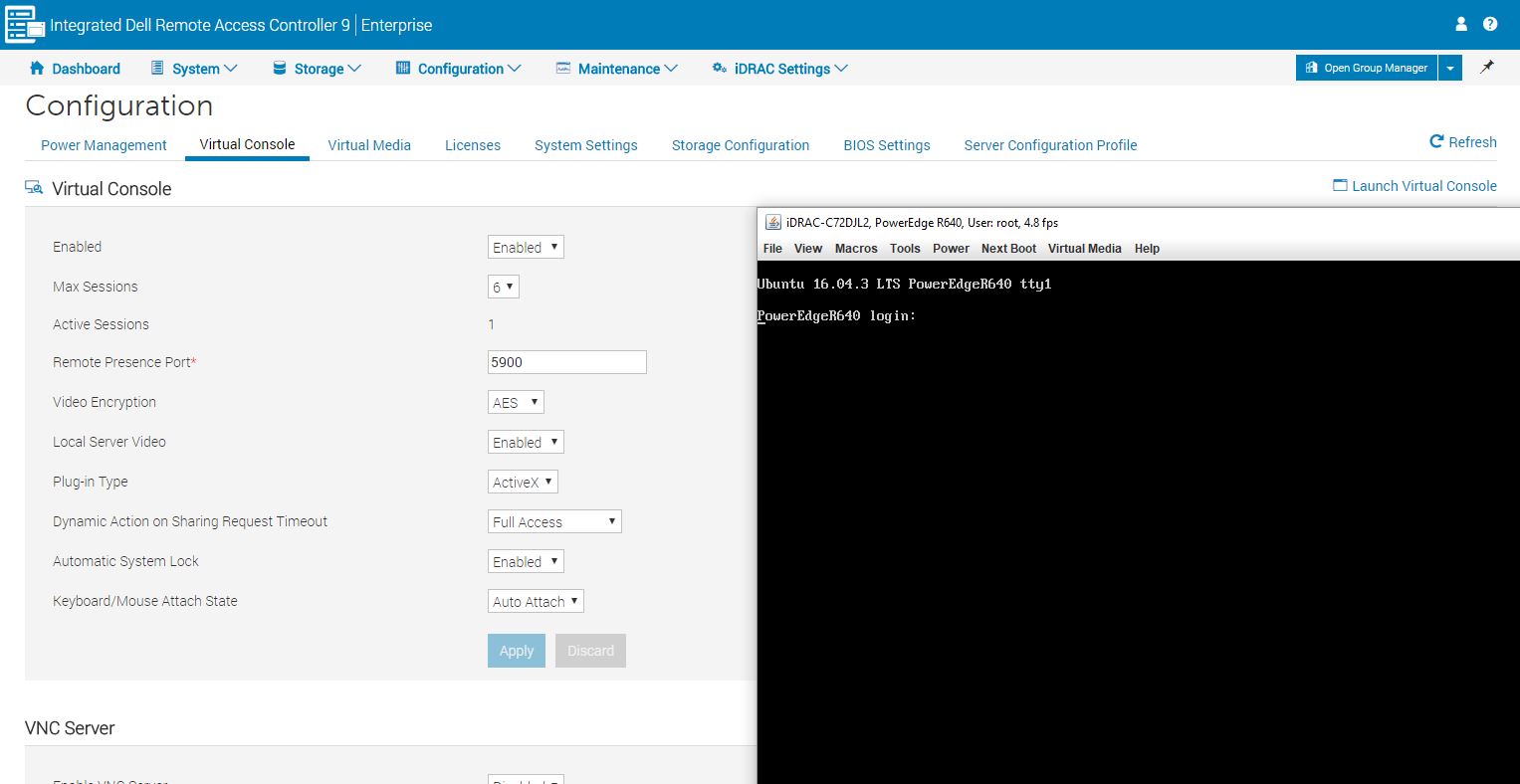The image size is (1520, 784).
Task: Open the View menu in console window
Action: point(808,249)
